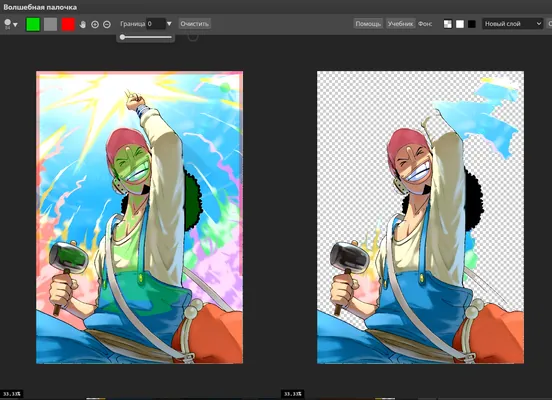The width and height of the screenshot is (552, 400).
Task: Click the Очистить button
Action: [194, 24]
